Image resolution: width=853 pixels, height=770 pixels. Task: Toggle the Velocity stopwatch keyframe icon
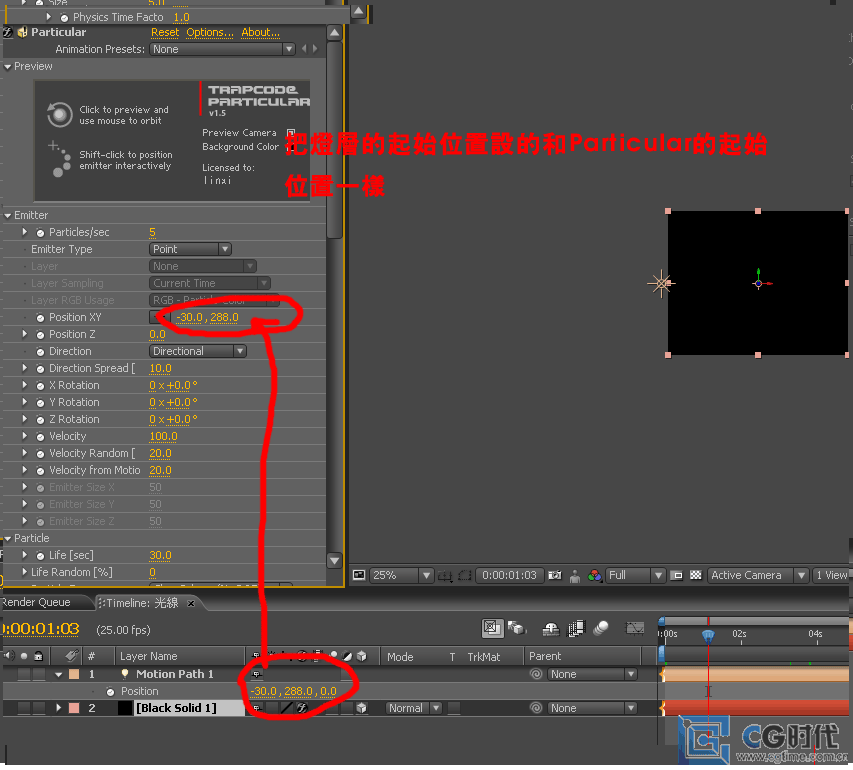tap(40, 436)
